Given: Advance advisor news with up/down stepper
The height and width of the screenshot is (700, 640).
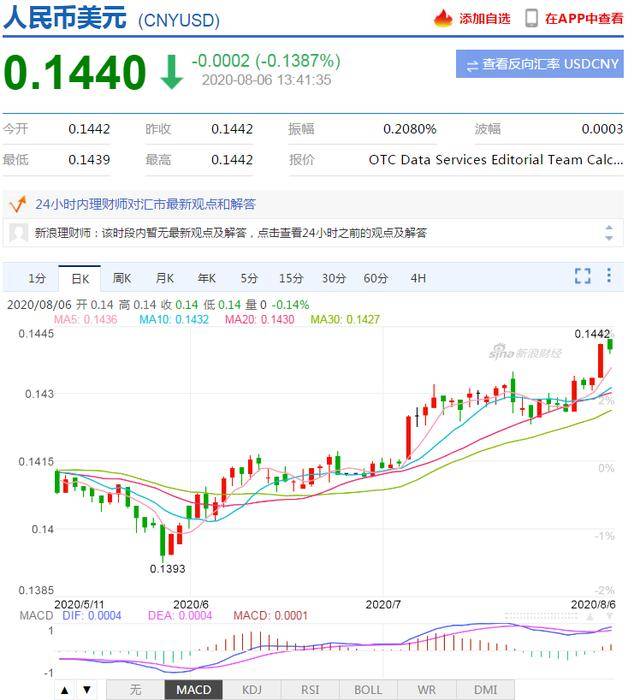Looking at the screenshot, I should coord(609,233).
